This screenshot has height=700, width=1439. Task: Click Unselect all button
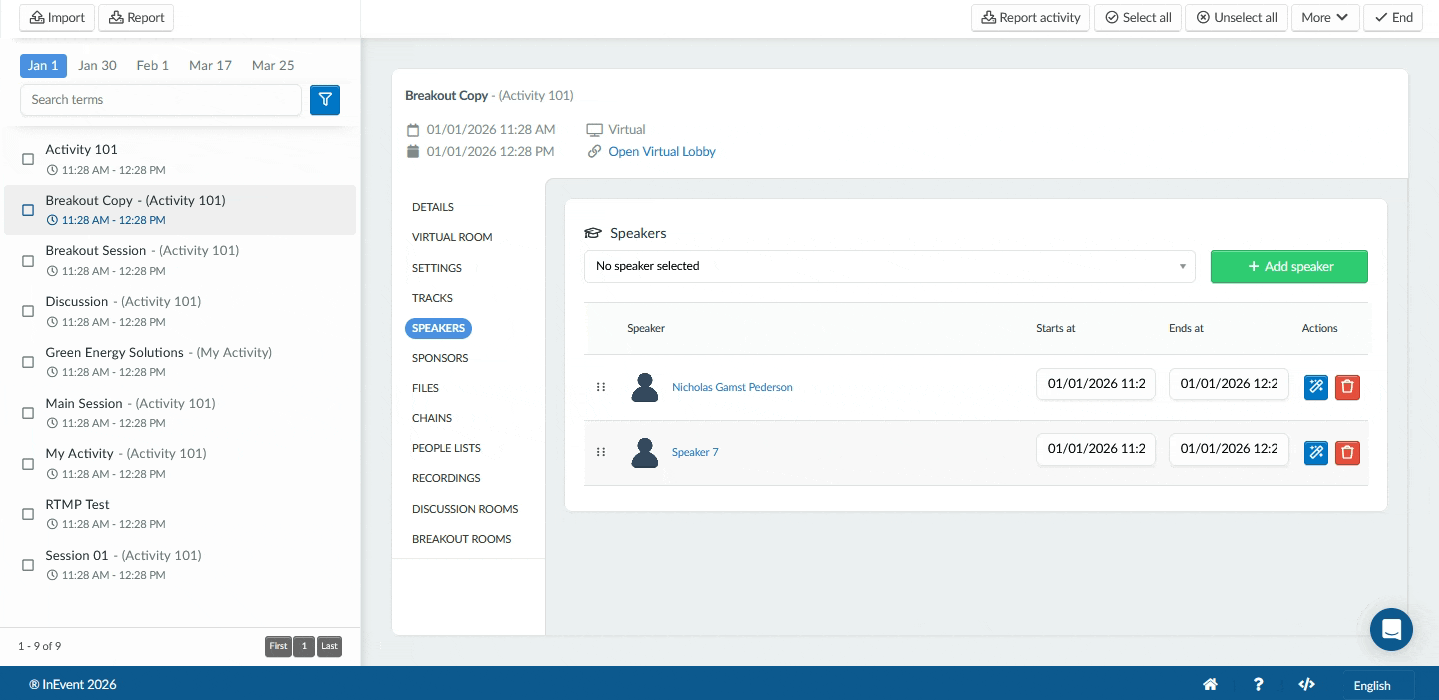1236,18
